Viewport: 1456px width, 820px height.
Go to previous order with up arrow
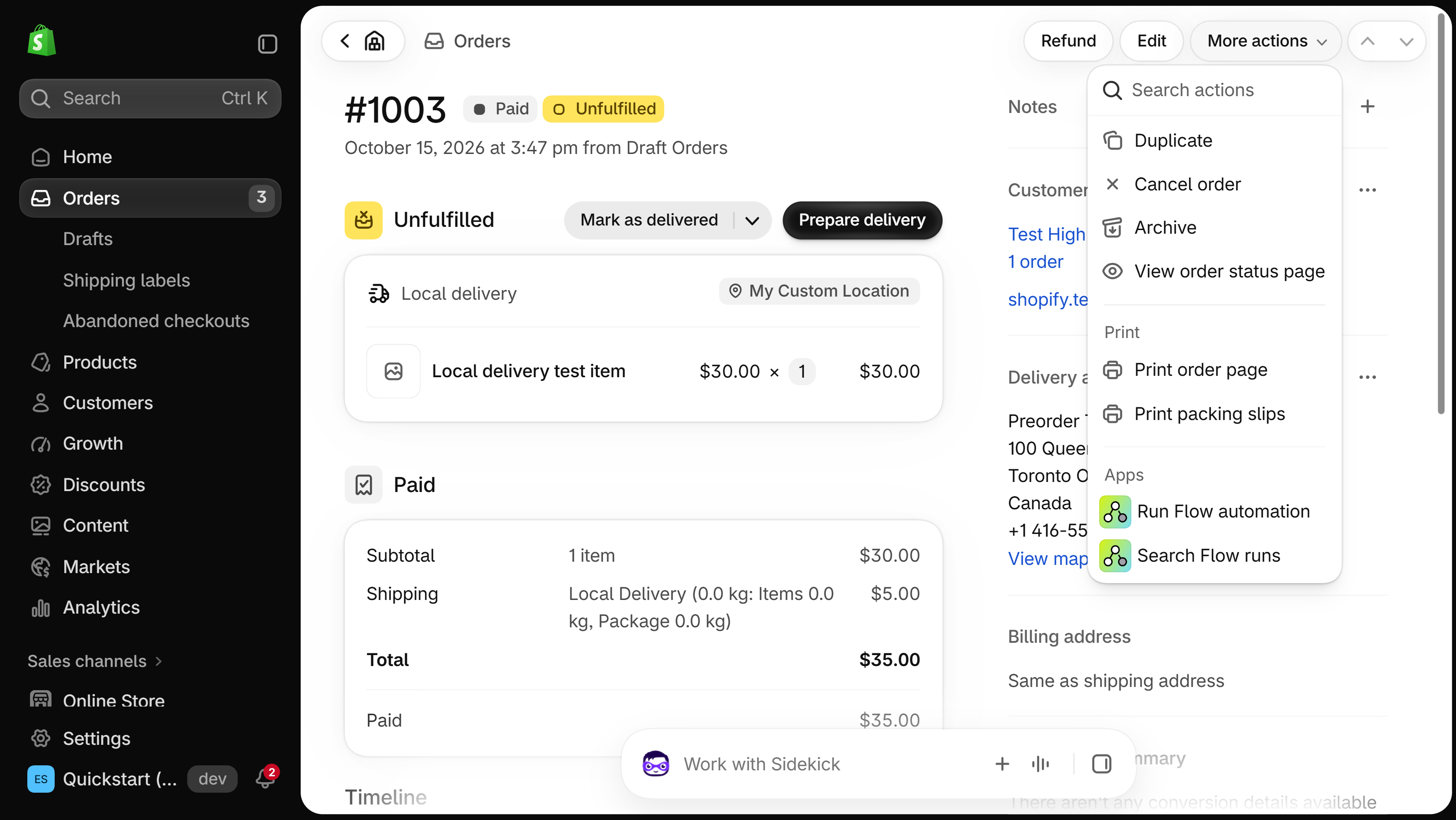(x=1367, y=41)
